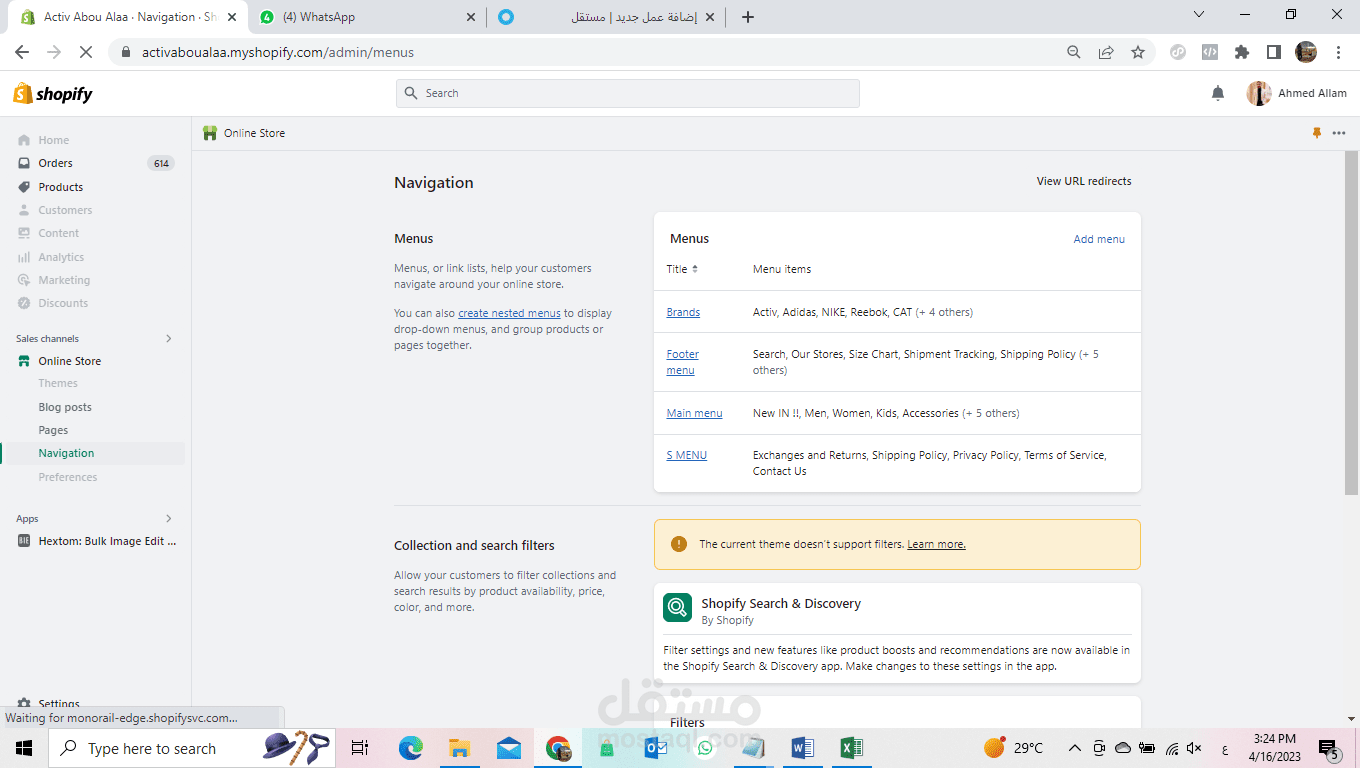Click the code-brackets extension icon

(1209, 52)
